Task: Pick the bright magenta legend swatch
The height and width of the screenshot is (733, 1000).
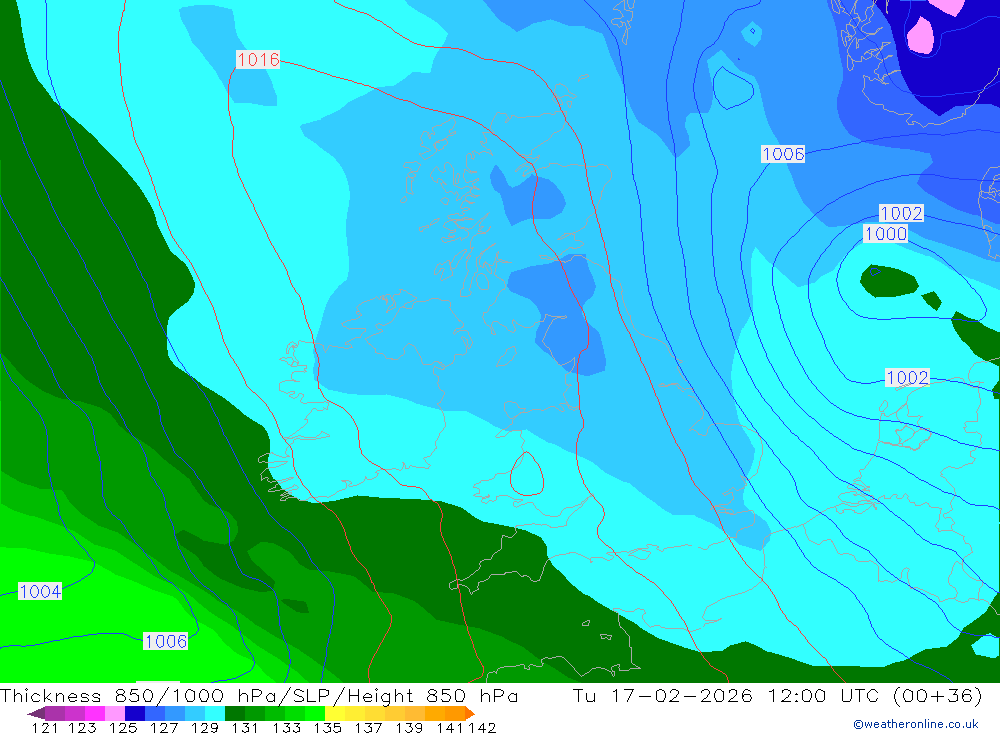Action: point(94,713)
